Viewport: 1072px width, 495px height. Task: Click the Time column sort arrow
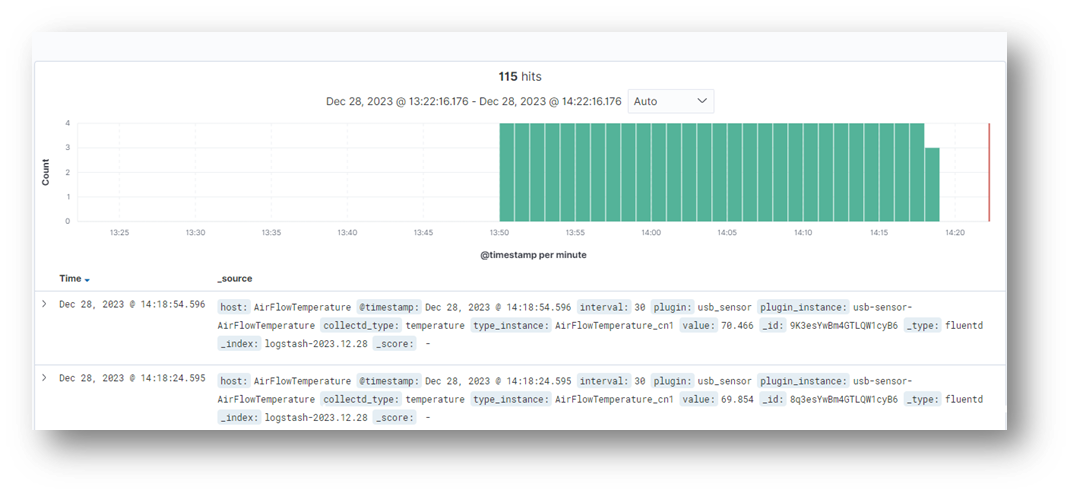[88, 280]
